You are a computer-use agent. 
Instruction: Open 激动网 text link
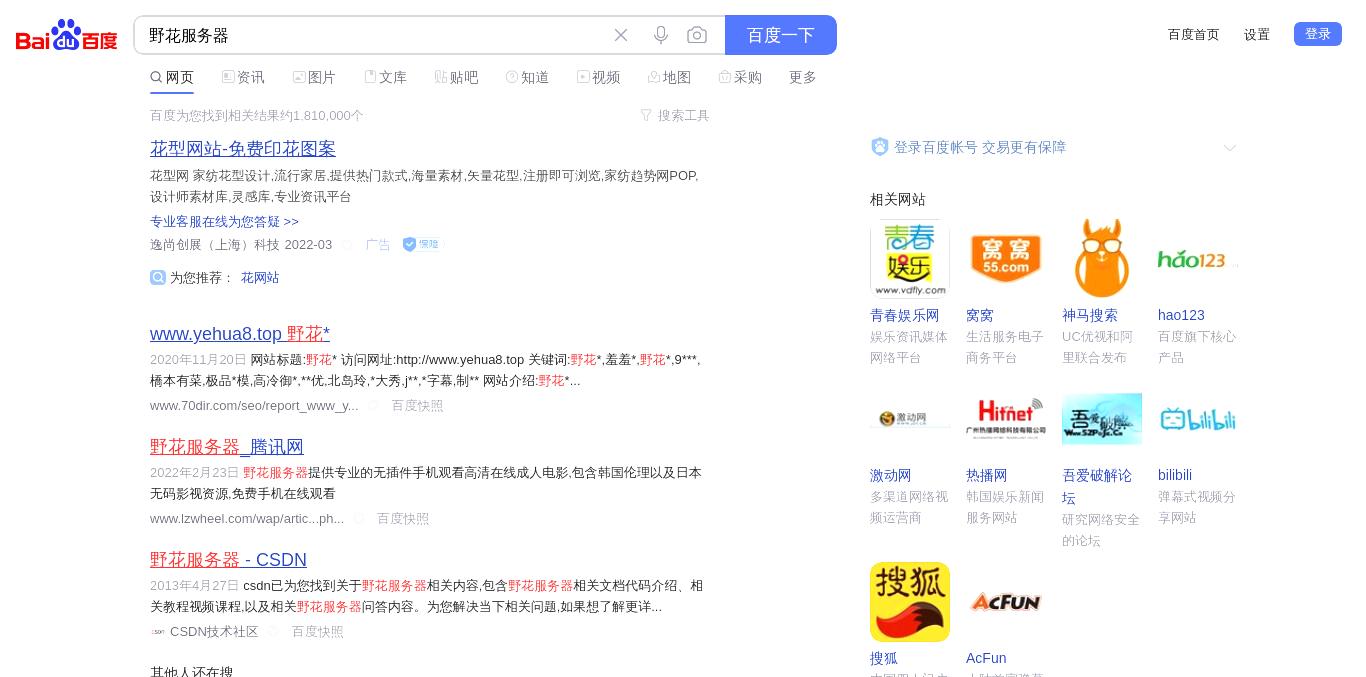891,475
